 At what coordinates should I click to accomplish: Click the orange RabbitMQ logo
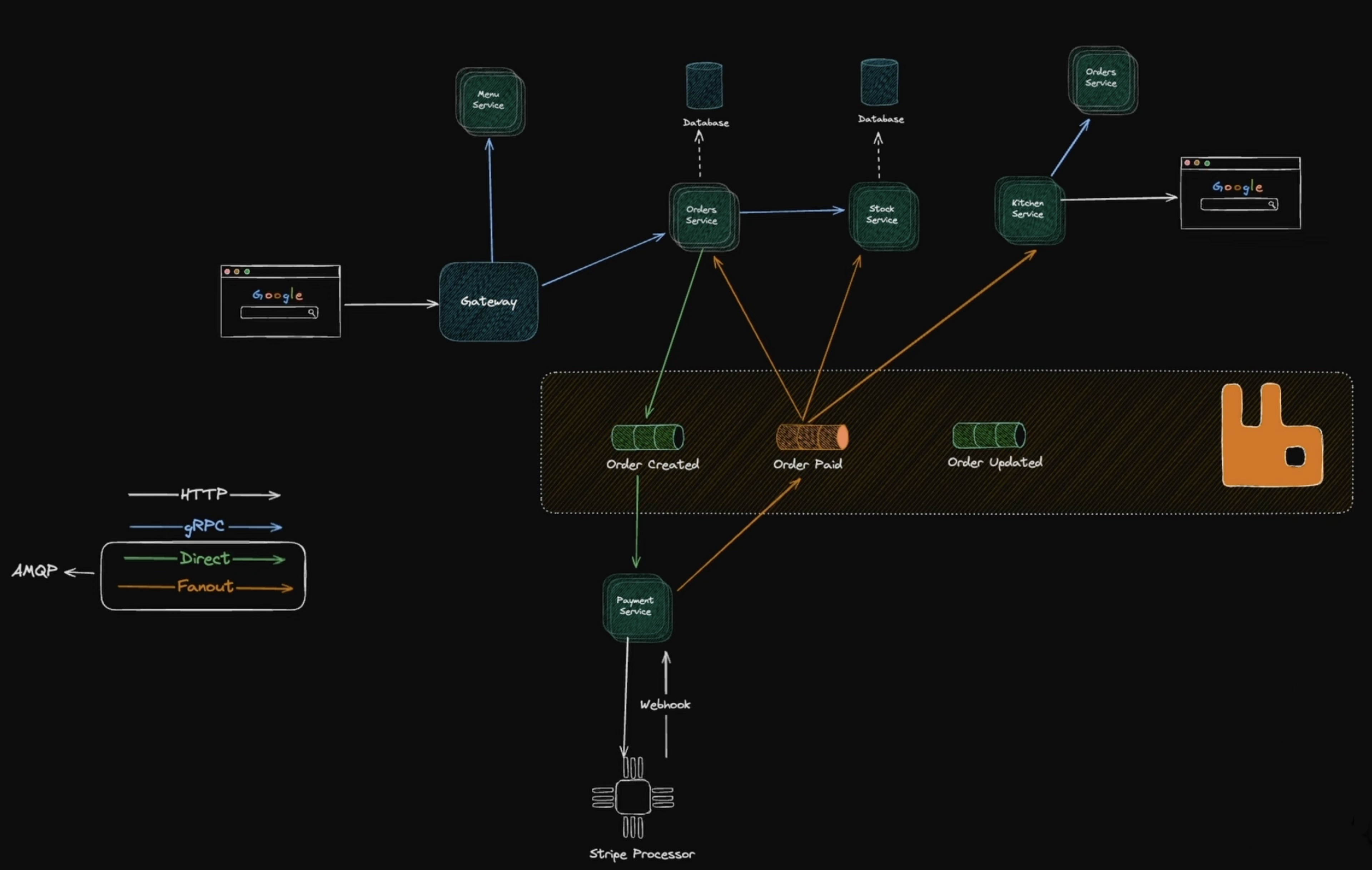point(1272,435)
